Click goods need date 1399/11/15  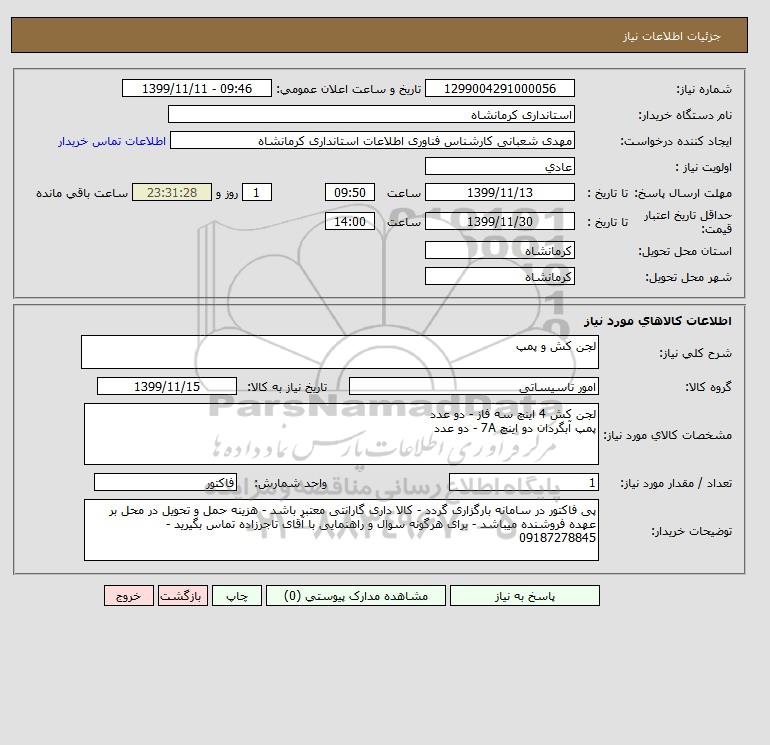point(167,386)
